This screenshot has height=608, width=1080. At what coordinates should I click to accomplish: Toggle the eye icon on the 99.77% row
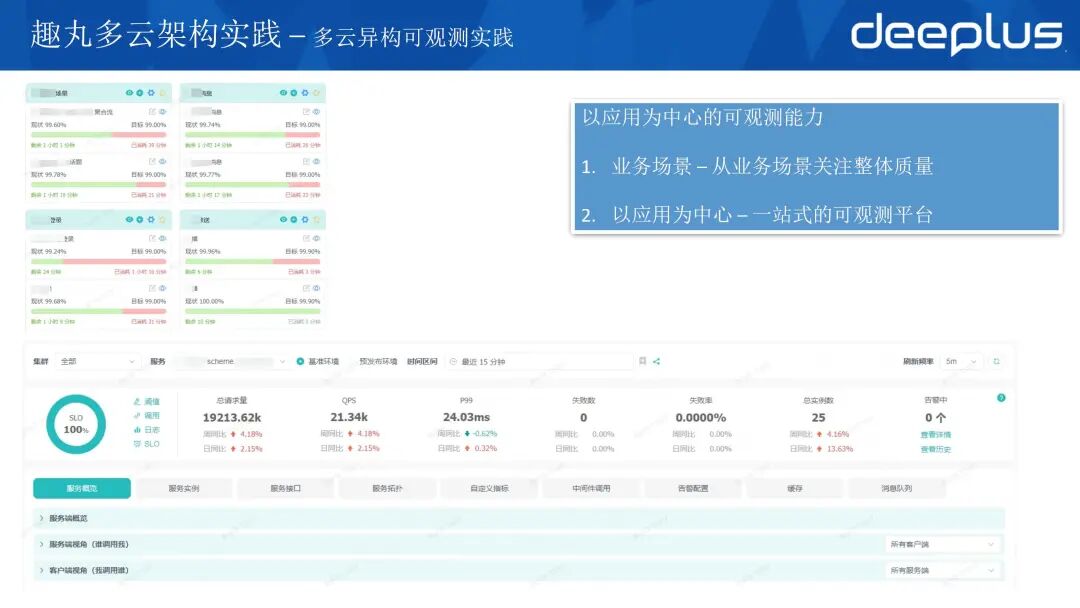(317, 162)
